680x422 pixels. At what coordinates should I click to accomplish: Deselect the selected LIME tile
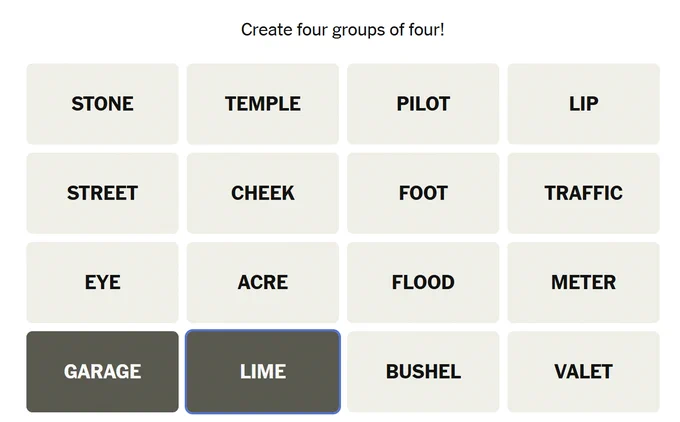[263, 372]
